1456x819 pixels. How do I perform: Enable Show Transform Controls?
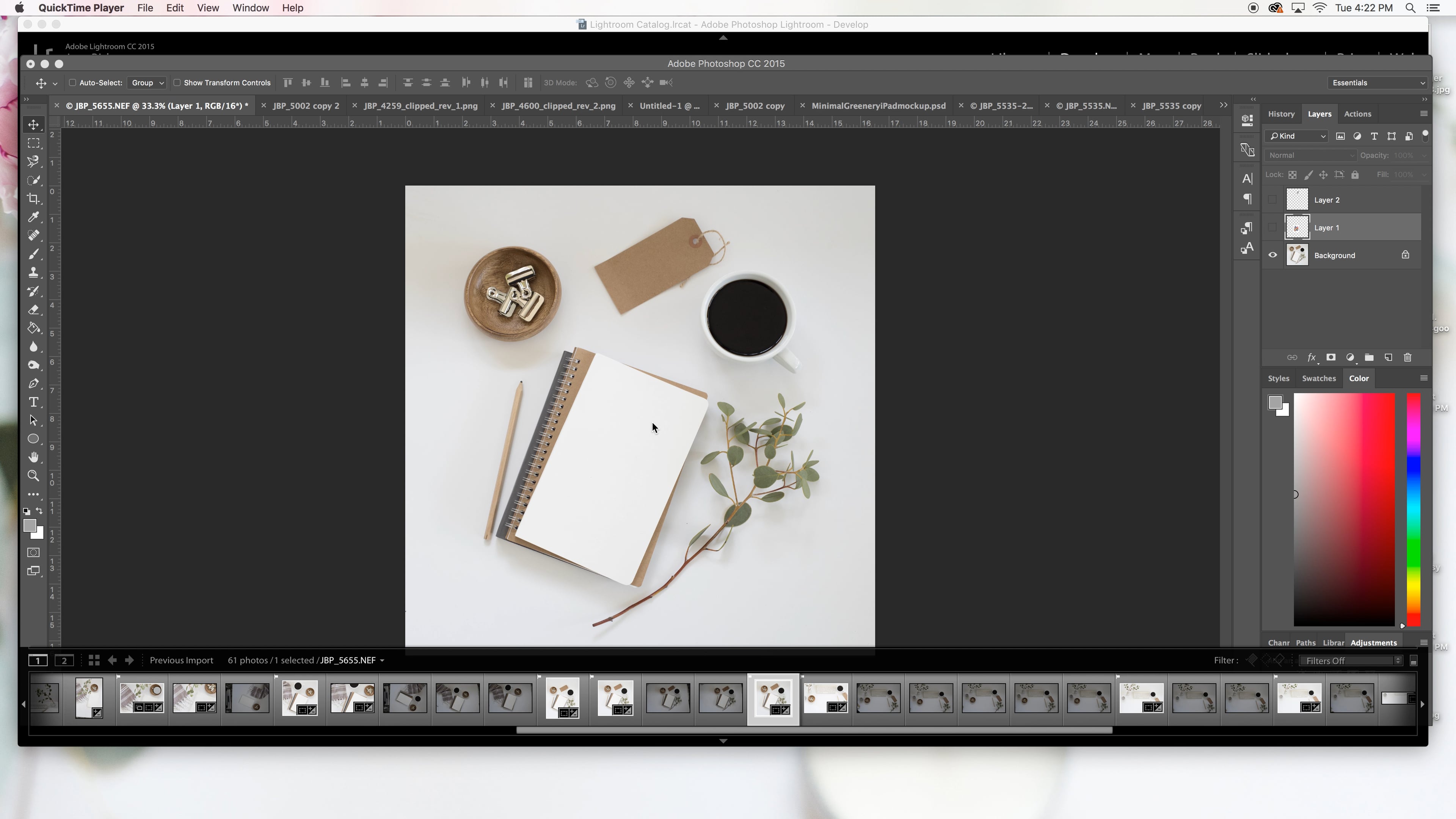[x=177, y=83]
